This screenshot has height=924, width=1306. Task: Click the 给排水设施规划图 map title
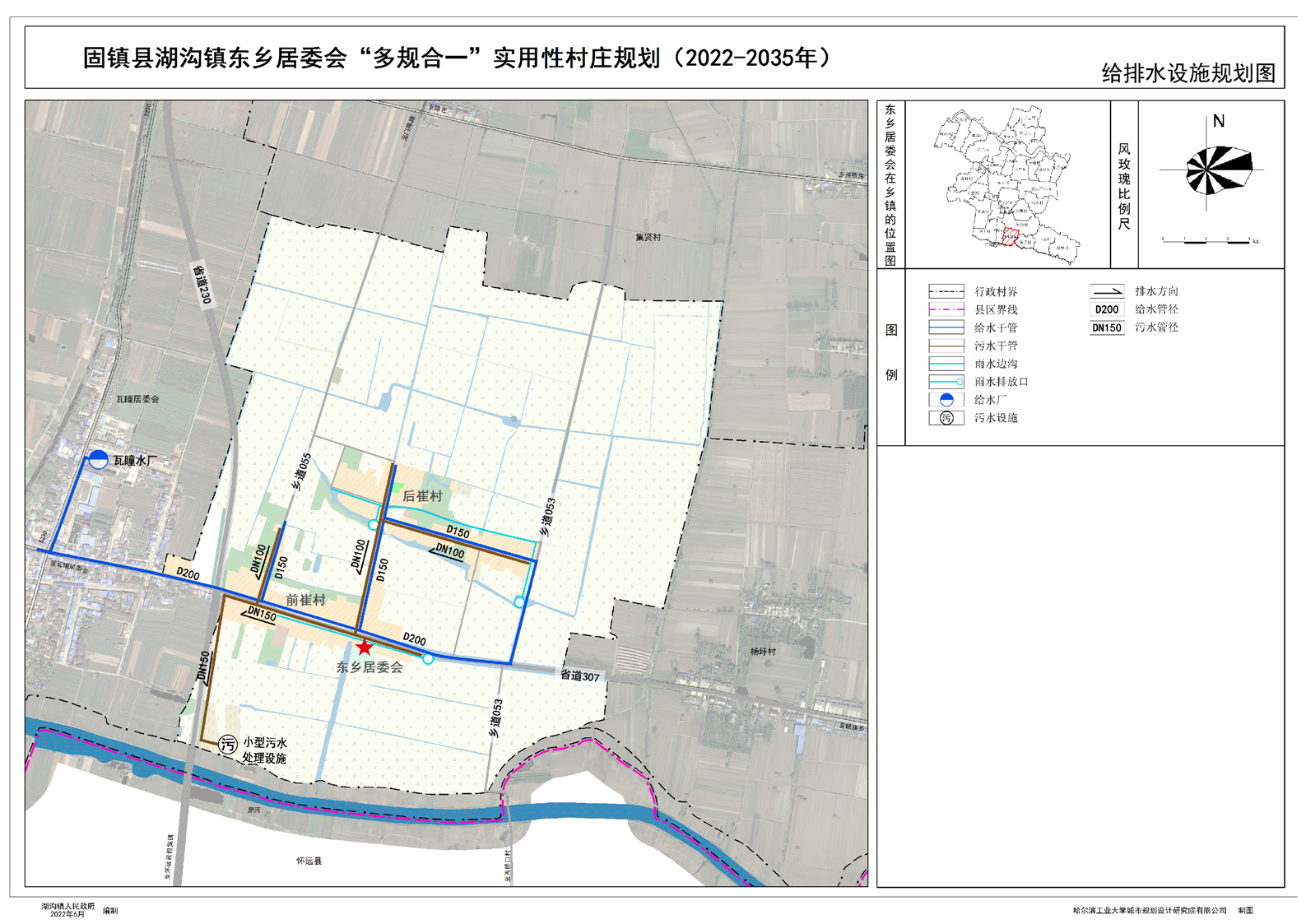[1187, 73]
